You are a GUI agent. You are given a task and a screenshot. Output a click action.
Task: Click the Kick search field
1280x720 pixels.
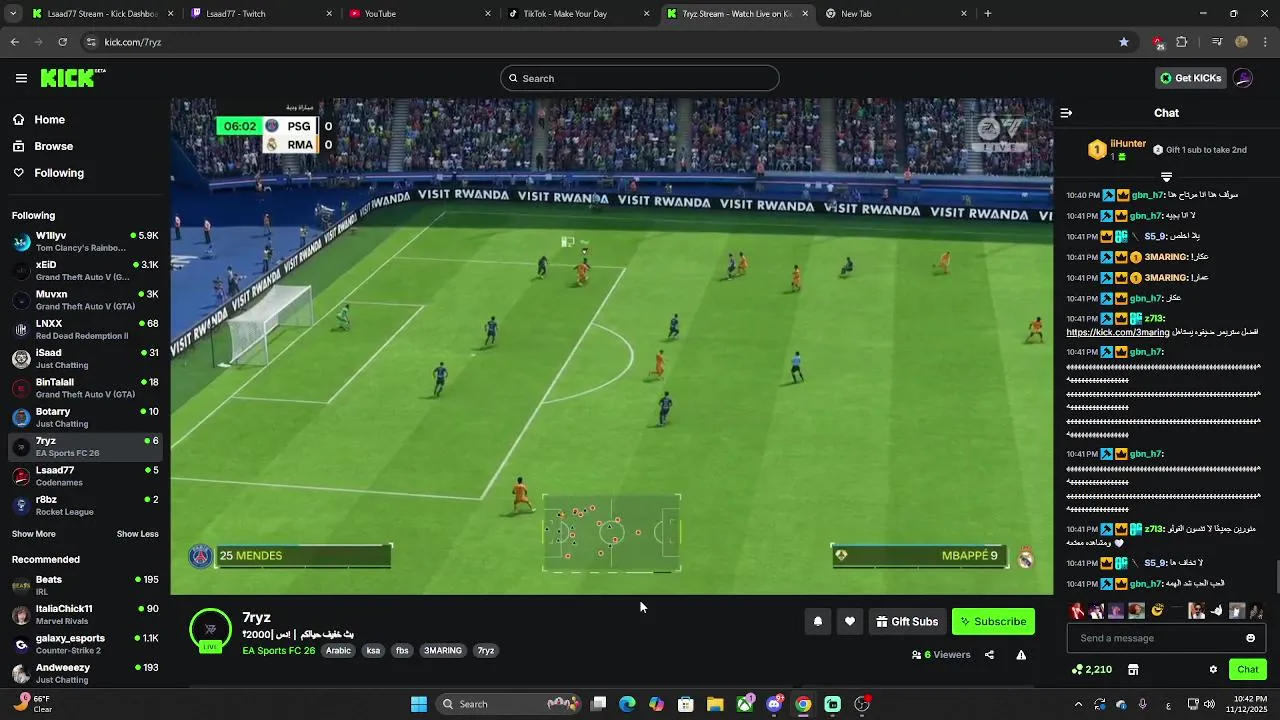pyautogui.click(x=640, y=78)
